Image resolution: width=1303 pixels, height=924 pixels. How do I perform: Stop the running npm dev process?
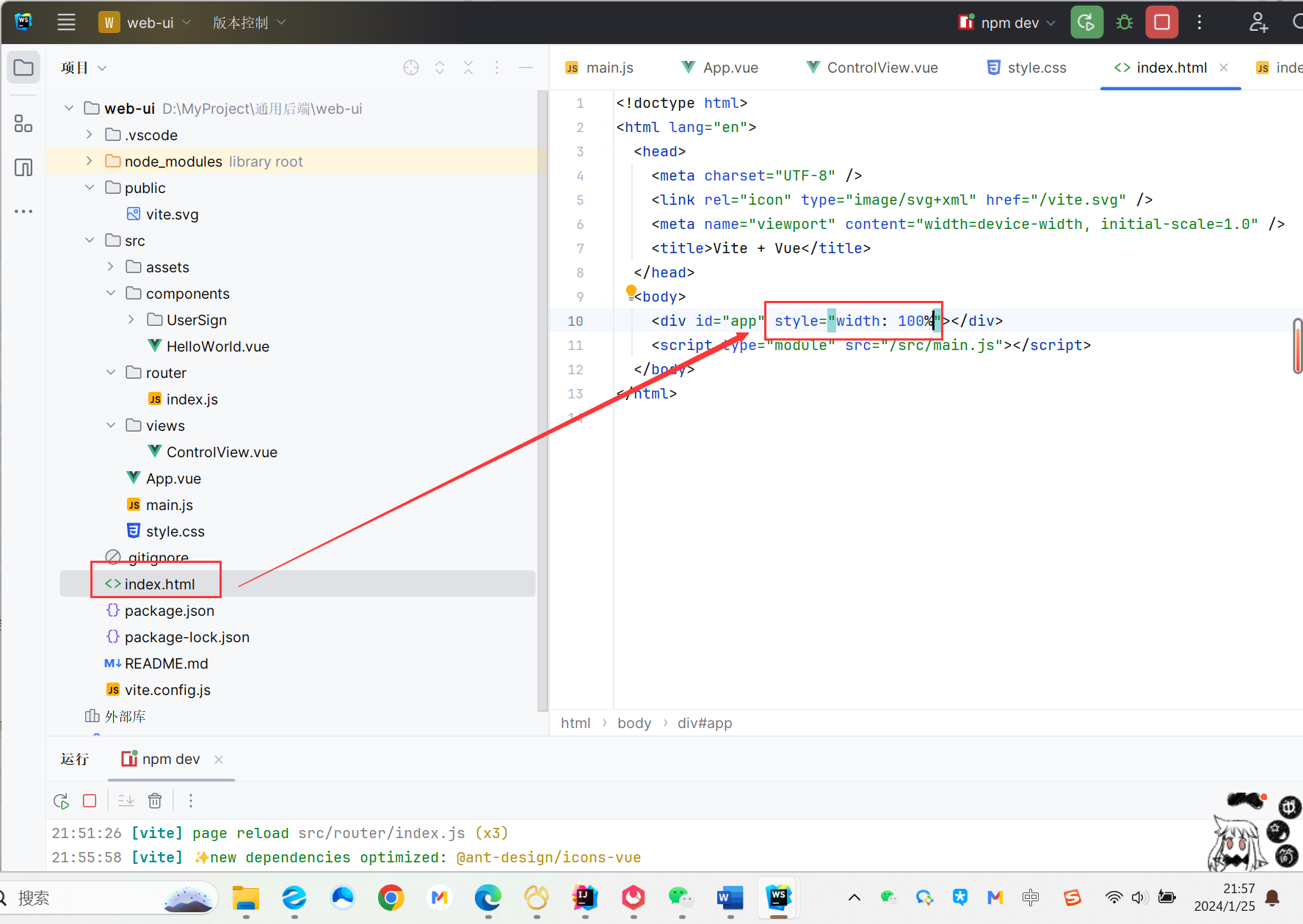[x=1162, y=22]
